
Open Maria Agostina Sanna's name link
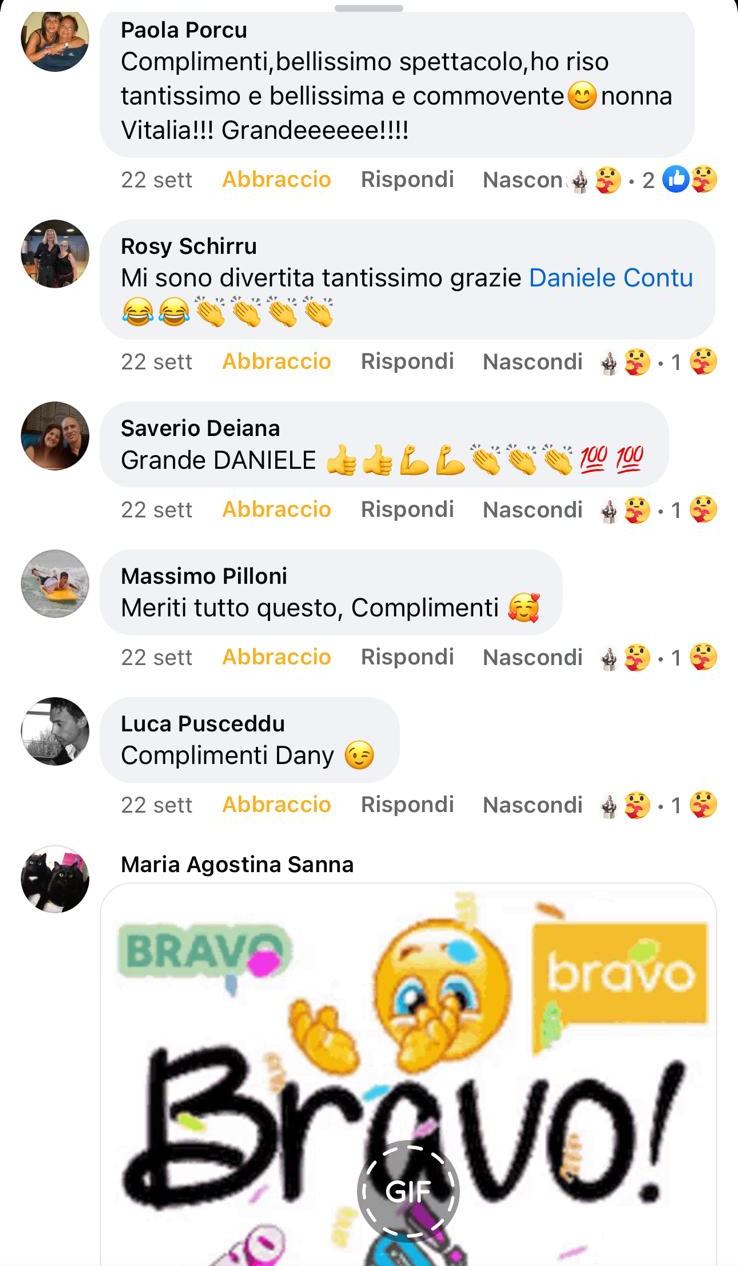tap(237, 864)
